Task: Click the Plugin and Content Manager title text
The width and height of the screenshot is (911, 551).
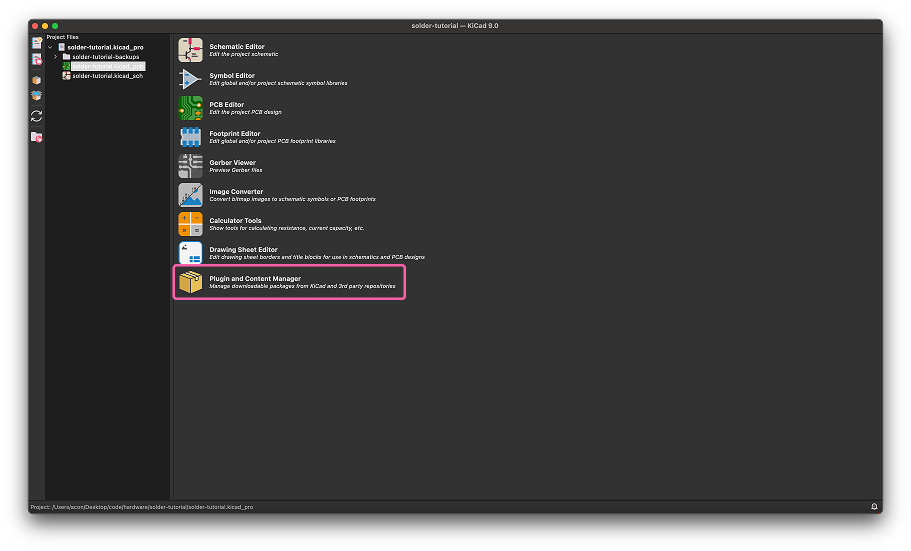Action: point(255,279)
